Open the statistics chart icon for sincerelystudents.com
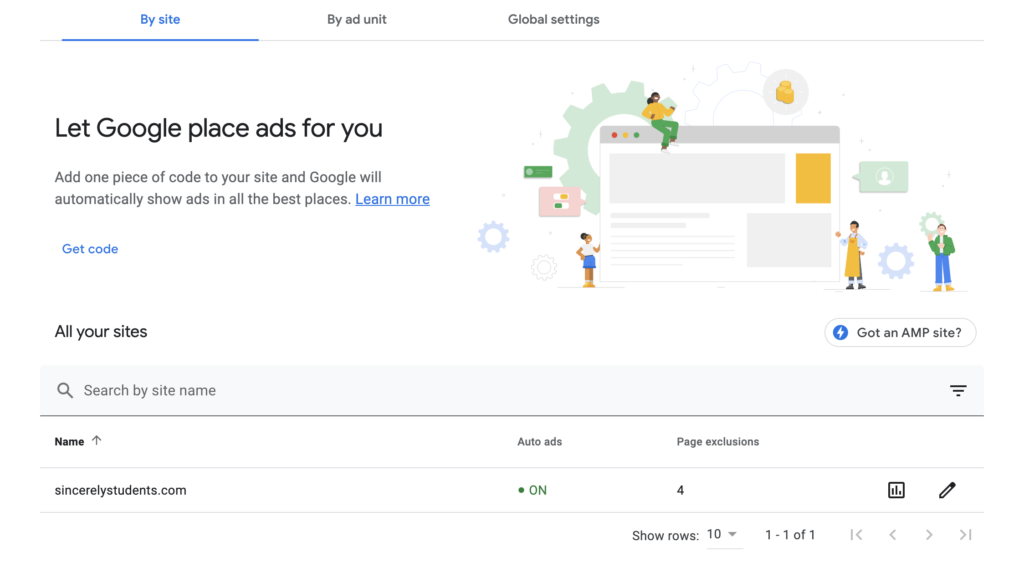This screenshot has width=1024, height=583. 896,490
